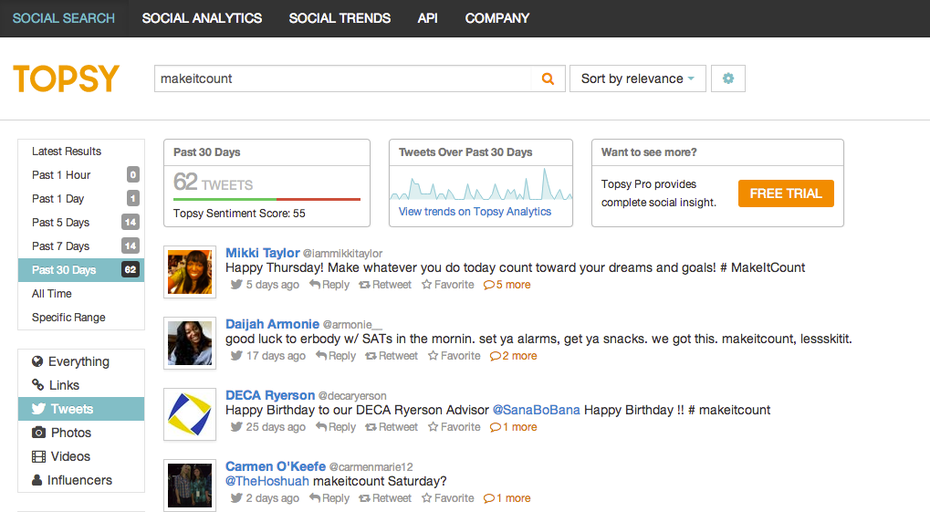Viewport: 930px width, 512px height.
Task: Retweet Daijah Armonie's tweet
Action: (391, 356)
